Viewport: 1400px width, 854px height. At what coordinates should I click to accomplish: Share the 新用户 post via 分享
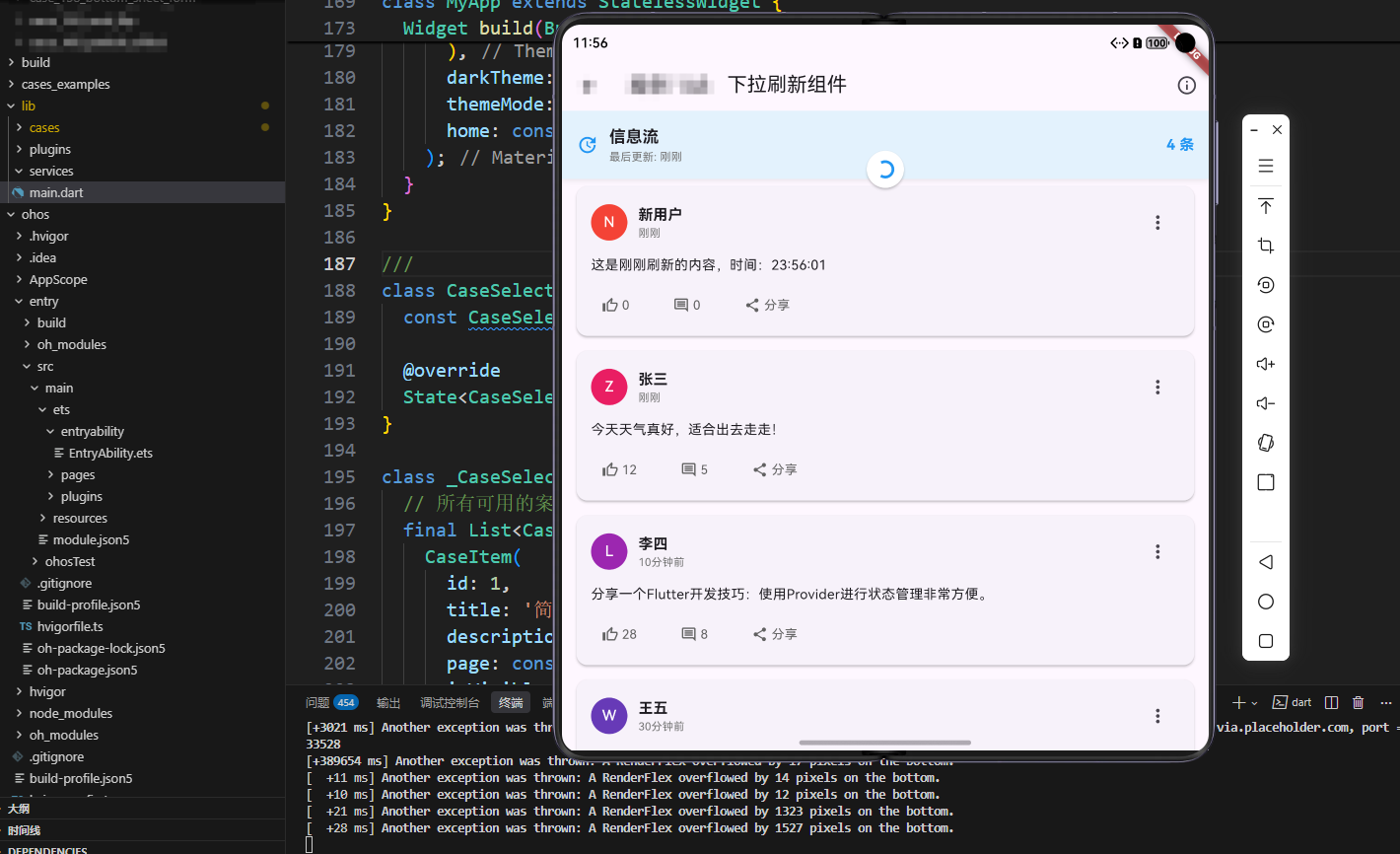[767, 305]
